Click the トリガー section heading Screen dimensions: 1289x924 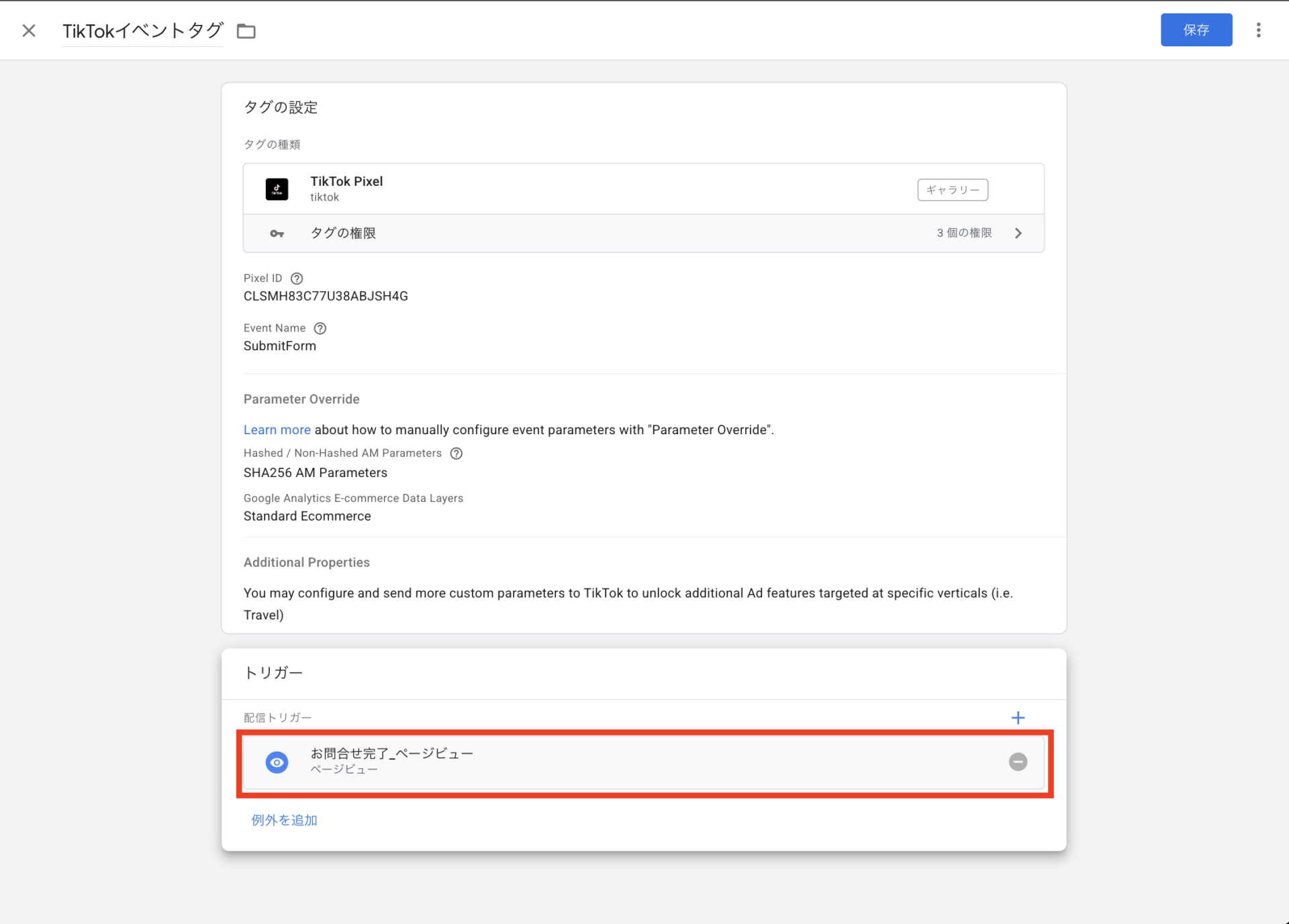(273, 673)
